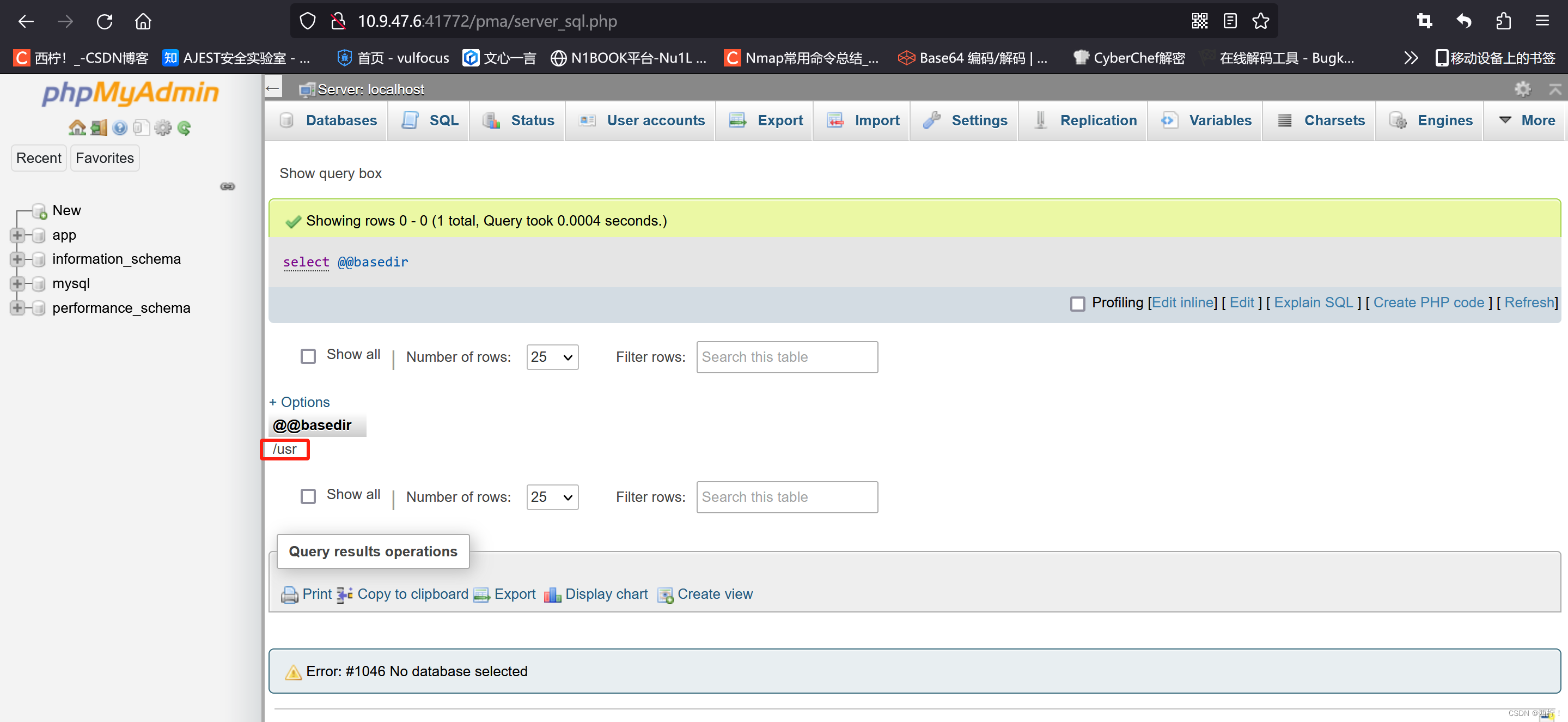Enable Show all below the Options section
The height and width of the screenshot is (722, 1568).
point(308,496)
